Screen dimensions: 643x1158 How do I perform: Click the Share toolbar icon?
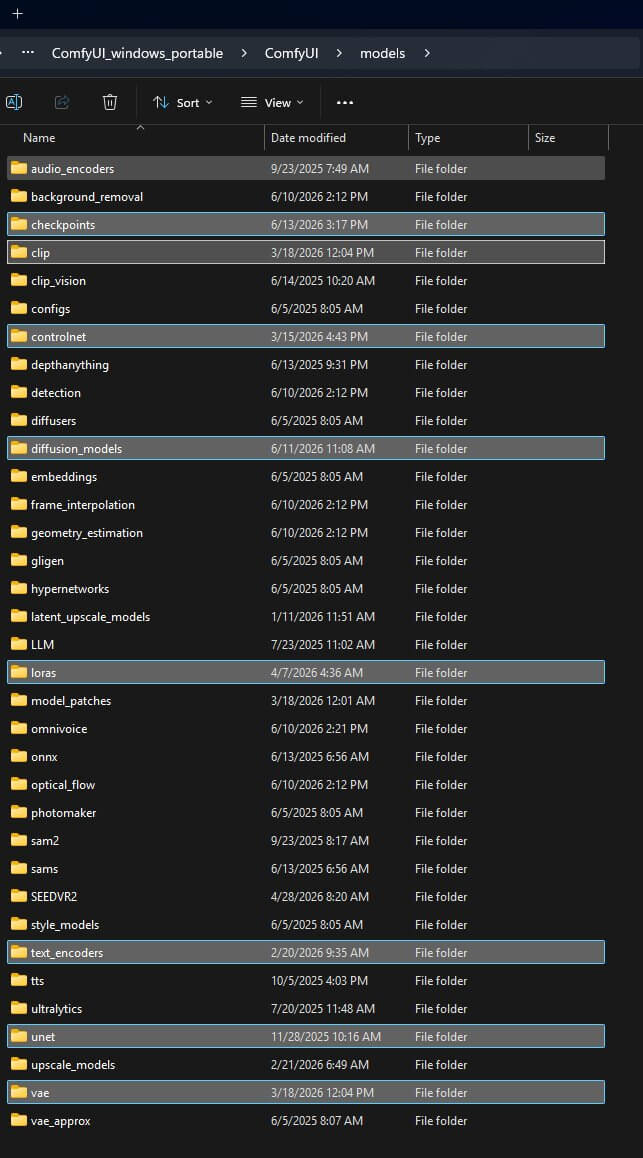point(62,103)
